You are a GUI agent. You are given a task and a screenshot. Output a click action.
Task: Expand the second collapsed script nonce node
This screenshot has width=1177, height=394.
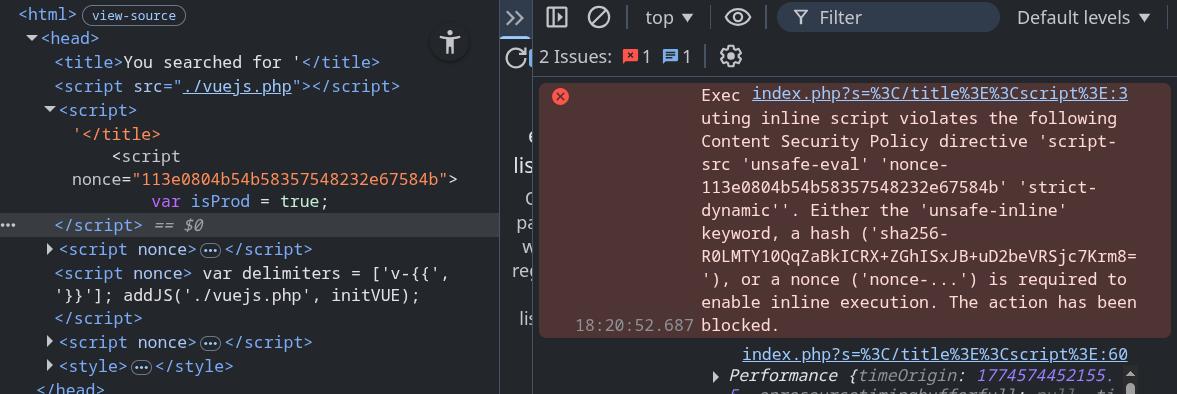[x=50, y=342]
